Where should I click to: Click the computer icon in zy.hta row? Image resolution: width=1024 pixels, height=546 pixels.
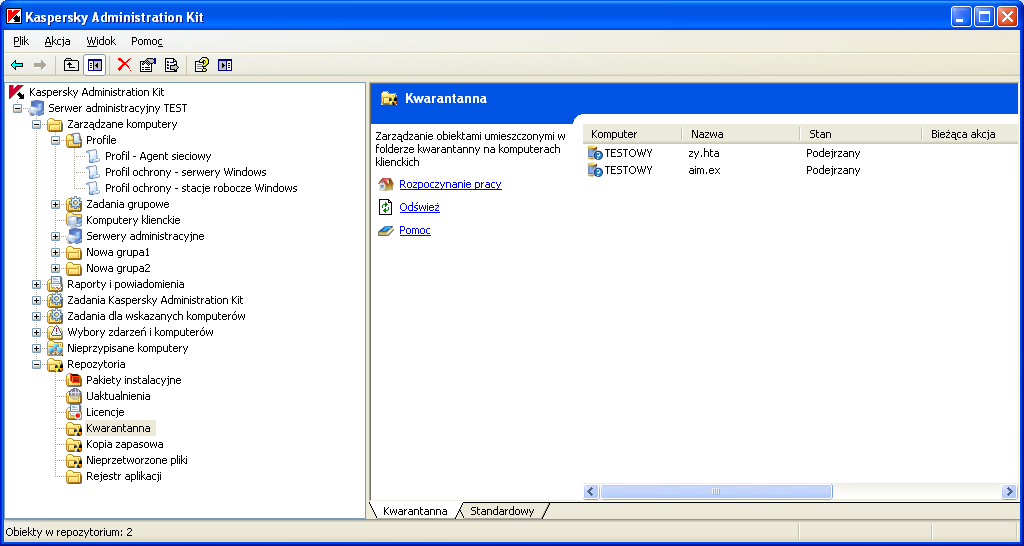(x=594, y=153)
